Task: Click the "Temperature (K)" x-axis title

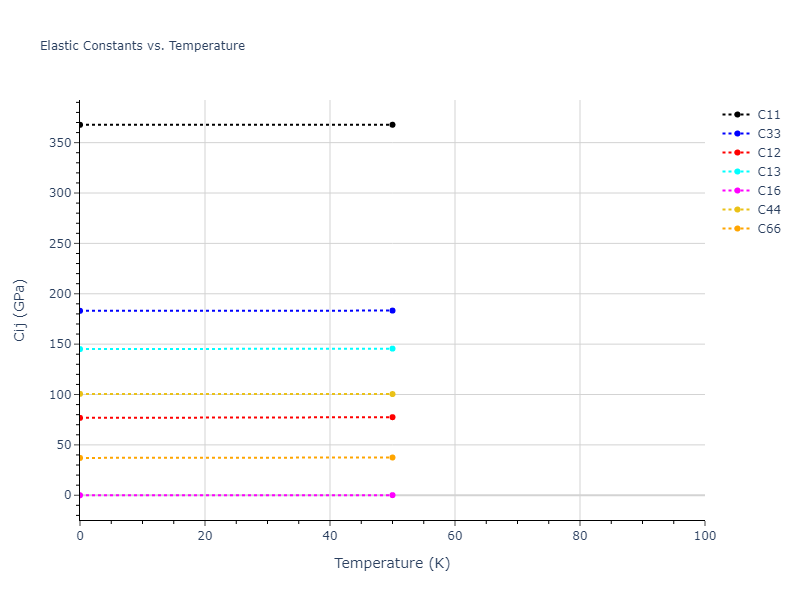Action: coord(392,563)
